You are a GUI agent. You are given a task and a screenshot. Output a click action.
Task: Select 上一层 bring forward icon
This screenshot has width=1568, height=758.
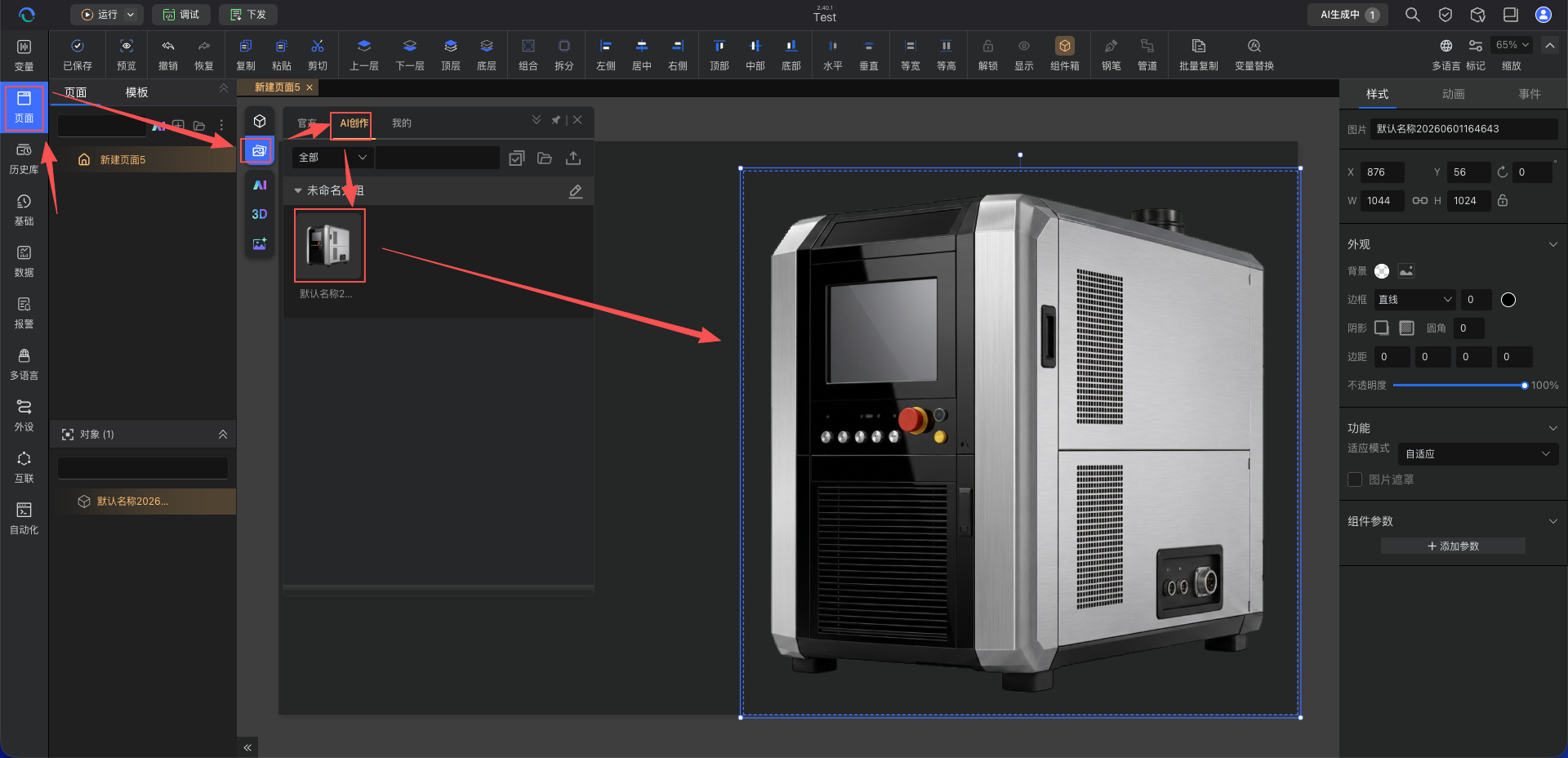[x=364, y=54]
